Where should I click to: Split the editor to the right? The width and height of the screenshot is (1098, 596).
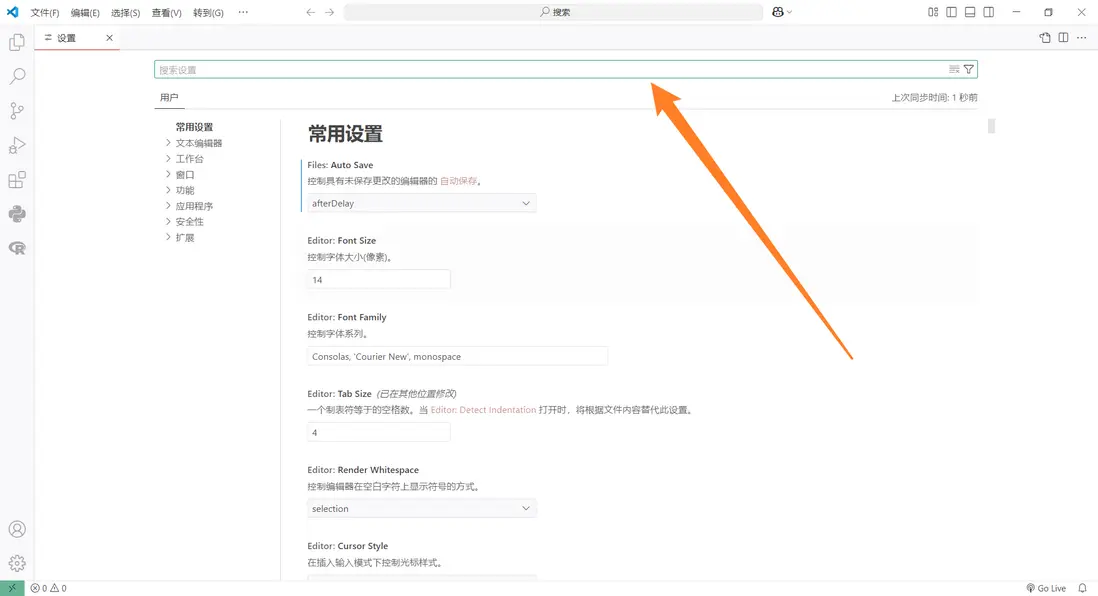[1063, 38]
